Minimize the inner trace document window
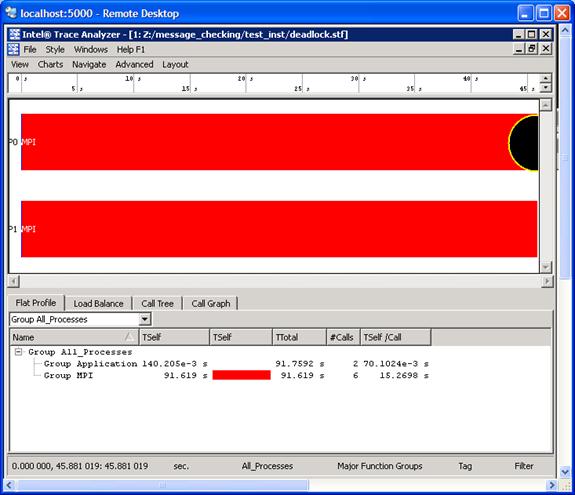The width and height of the screenshot is (575, 495). pos(519,49)
